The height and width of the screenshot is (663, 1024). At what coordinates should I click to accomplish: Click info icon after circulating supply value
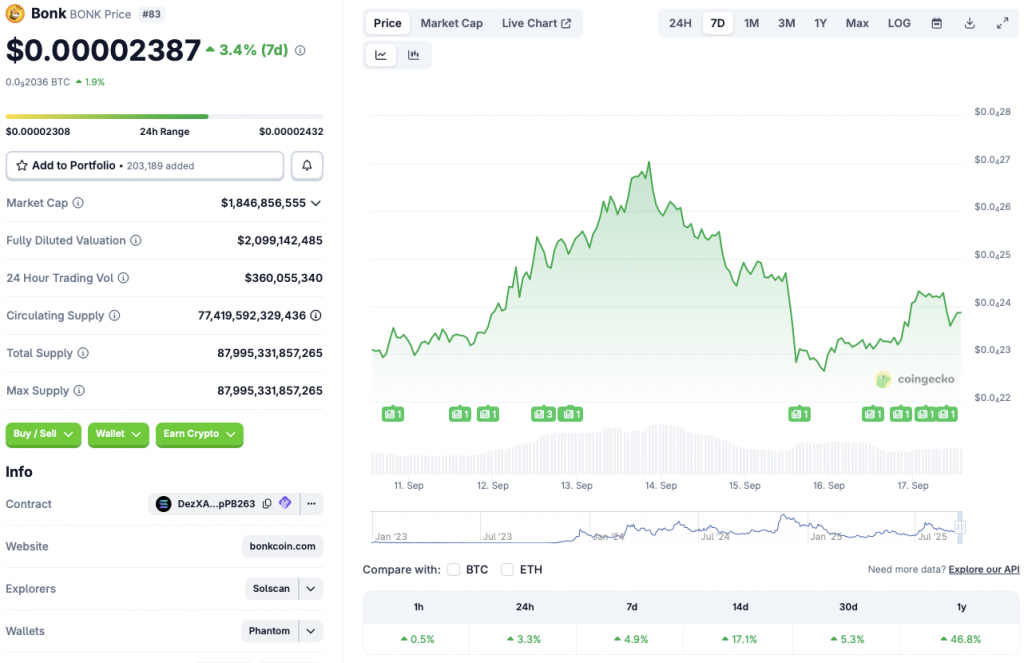coord(316,315)
